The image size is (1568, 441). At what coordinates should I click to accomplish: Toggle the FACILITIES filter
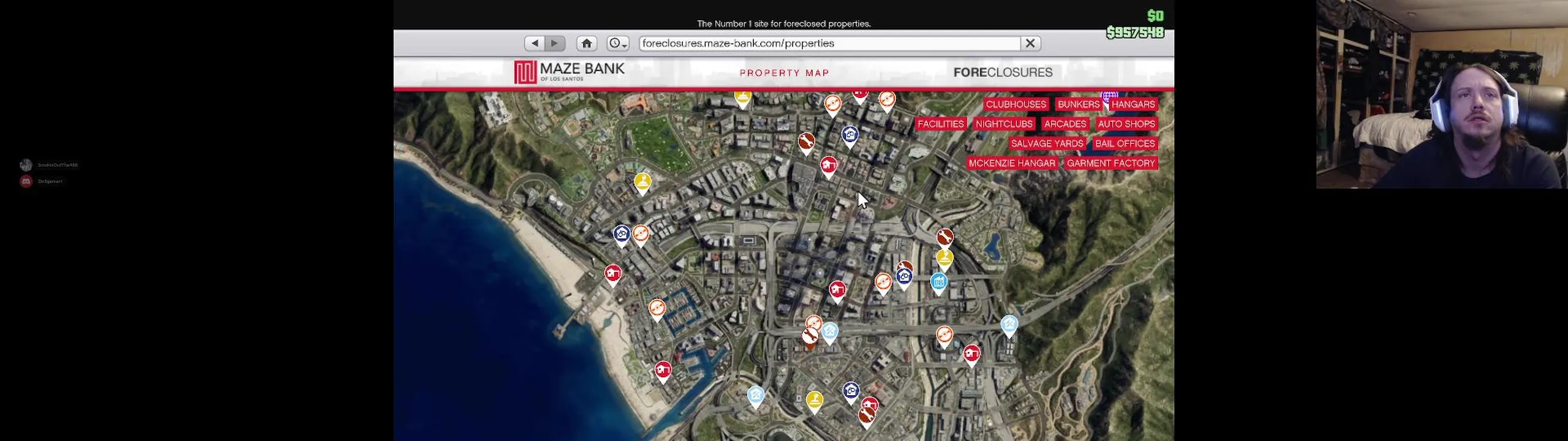(x=941, y=124)
